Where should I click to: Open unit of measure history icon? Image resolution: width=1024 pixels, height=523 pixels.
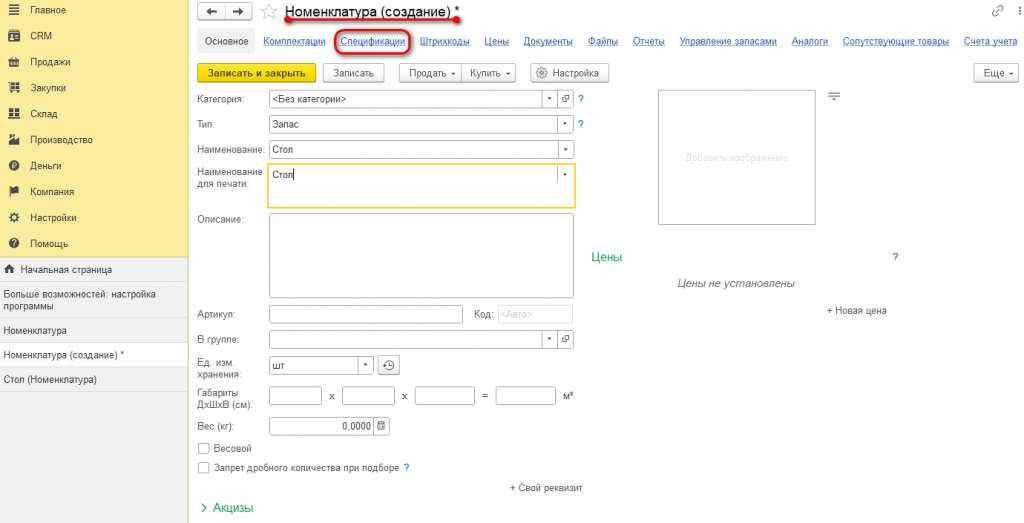[389, 366]
